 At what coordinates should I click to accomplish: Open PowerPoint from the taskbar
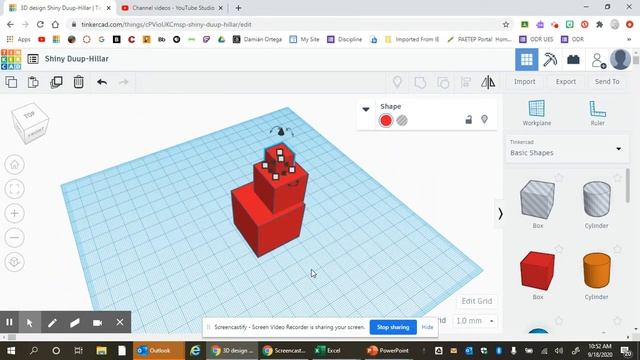click(387, 350)
